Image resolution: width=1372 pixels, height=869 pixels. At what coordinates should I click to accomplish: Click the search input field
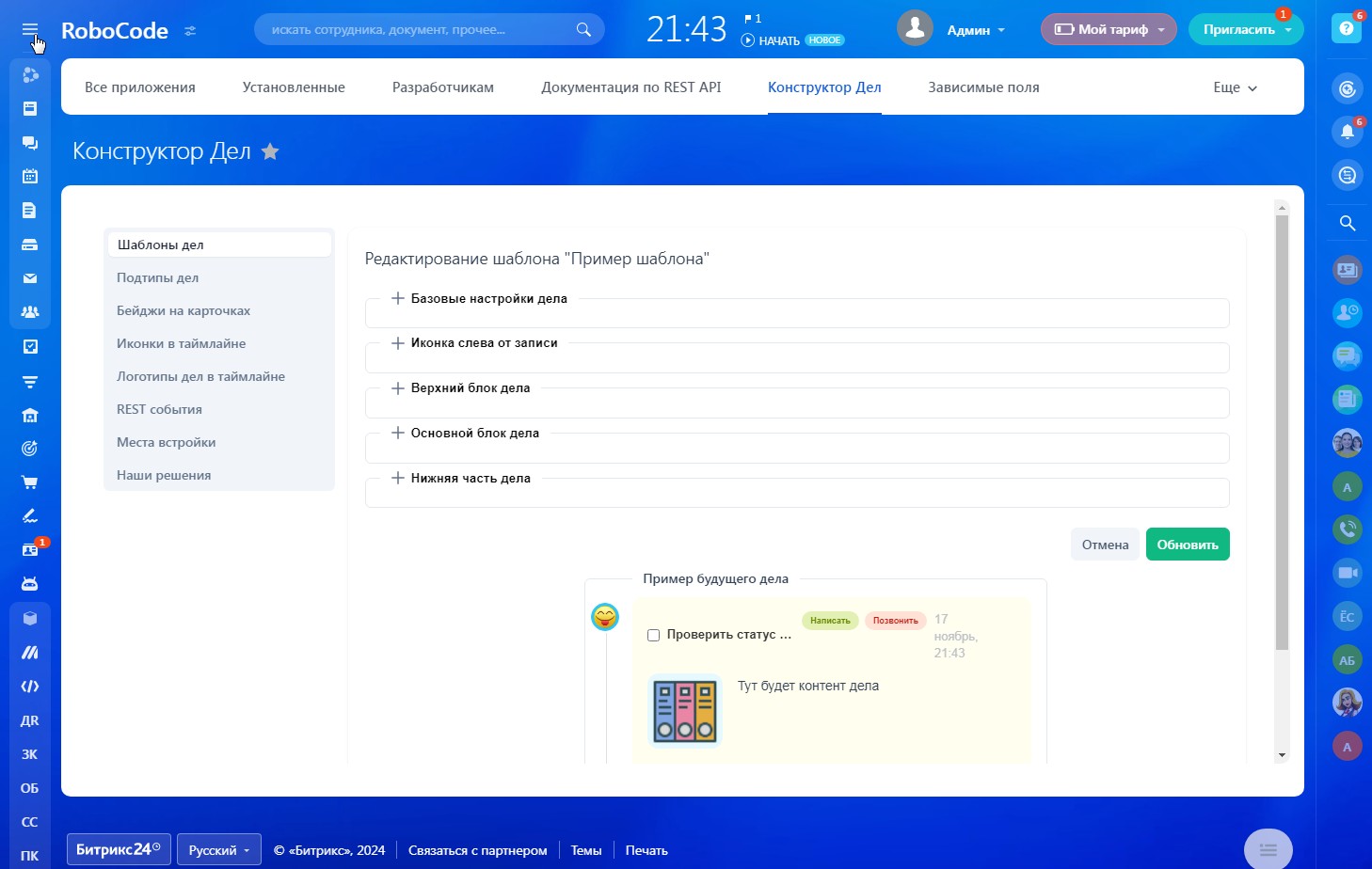[x=419, y=30]
